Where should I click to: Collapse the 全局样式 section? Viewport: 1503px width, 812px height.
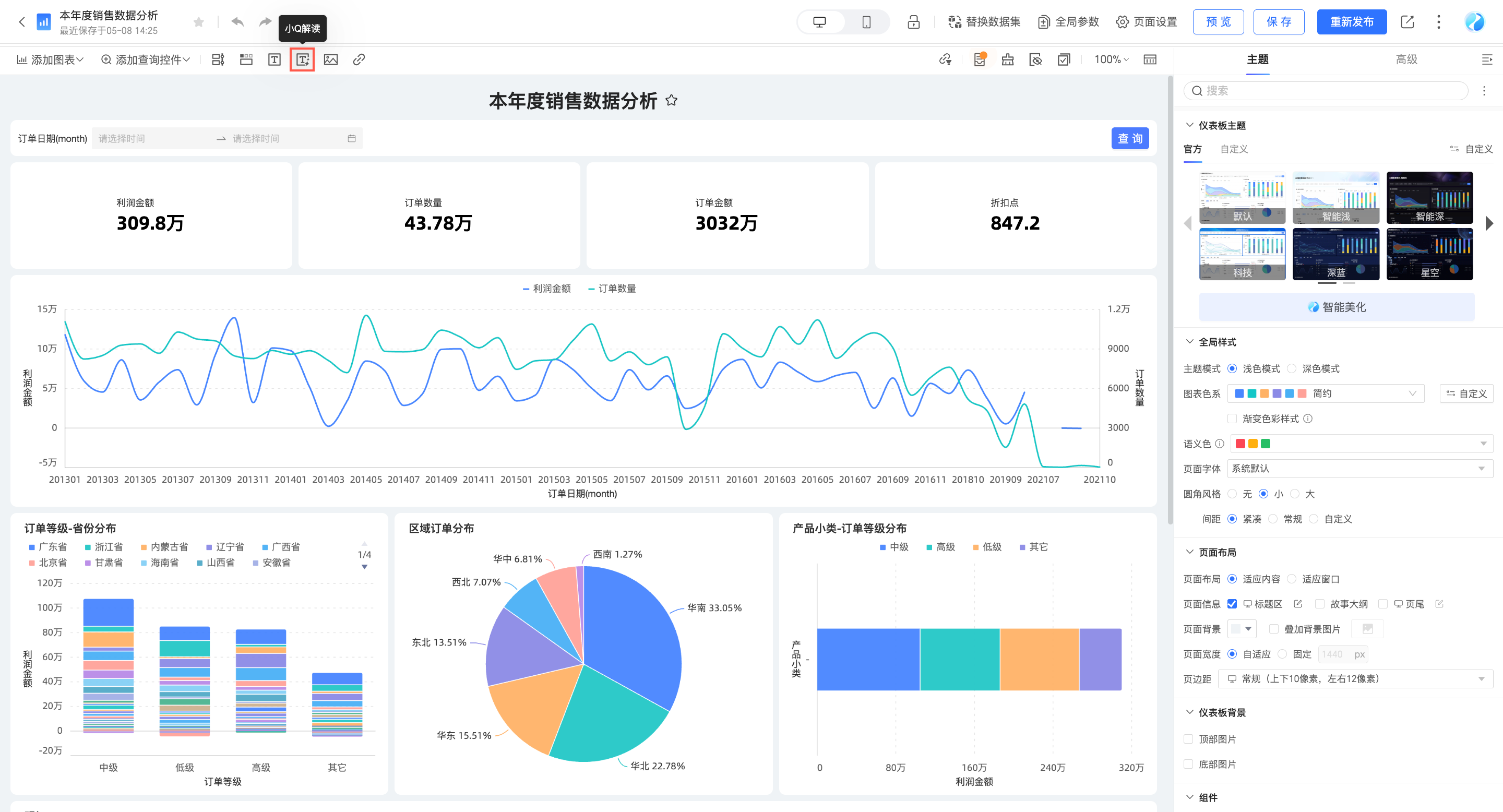1190,342
